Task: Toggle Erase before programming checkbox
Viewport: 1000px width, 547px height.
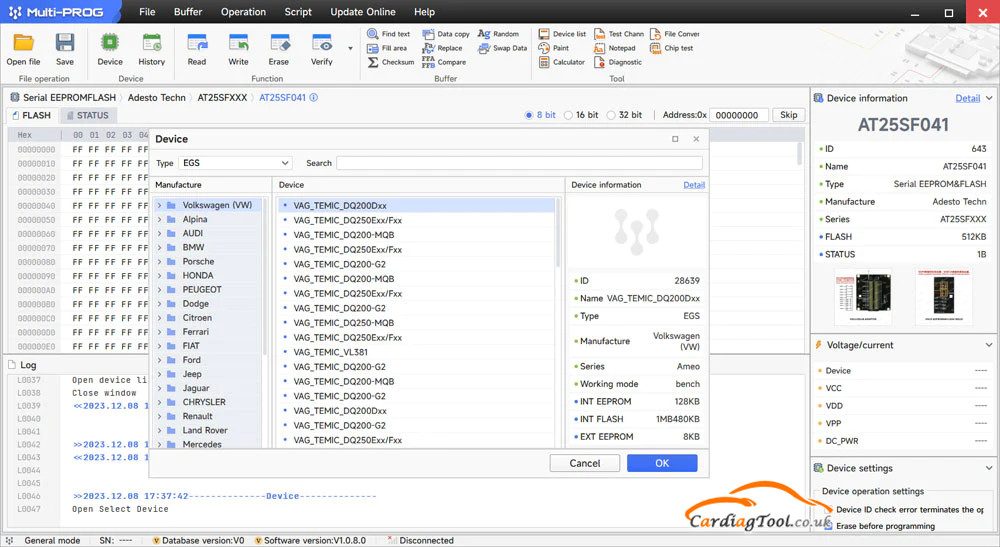Action: pyautogui.click(x=828, y=526)
